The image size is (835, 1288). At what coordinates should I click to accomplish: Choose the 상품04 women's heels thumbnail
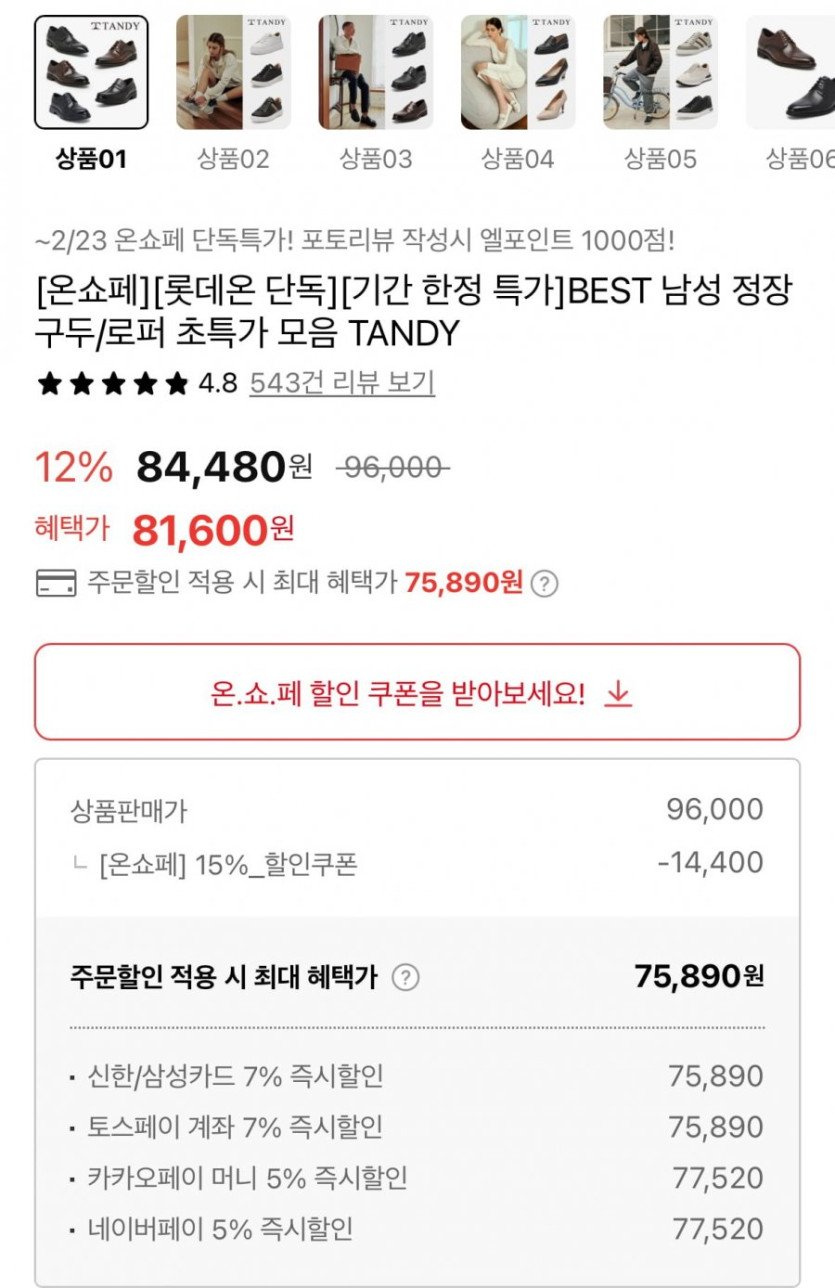pos(517,72)
